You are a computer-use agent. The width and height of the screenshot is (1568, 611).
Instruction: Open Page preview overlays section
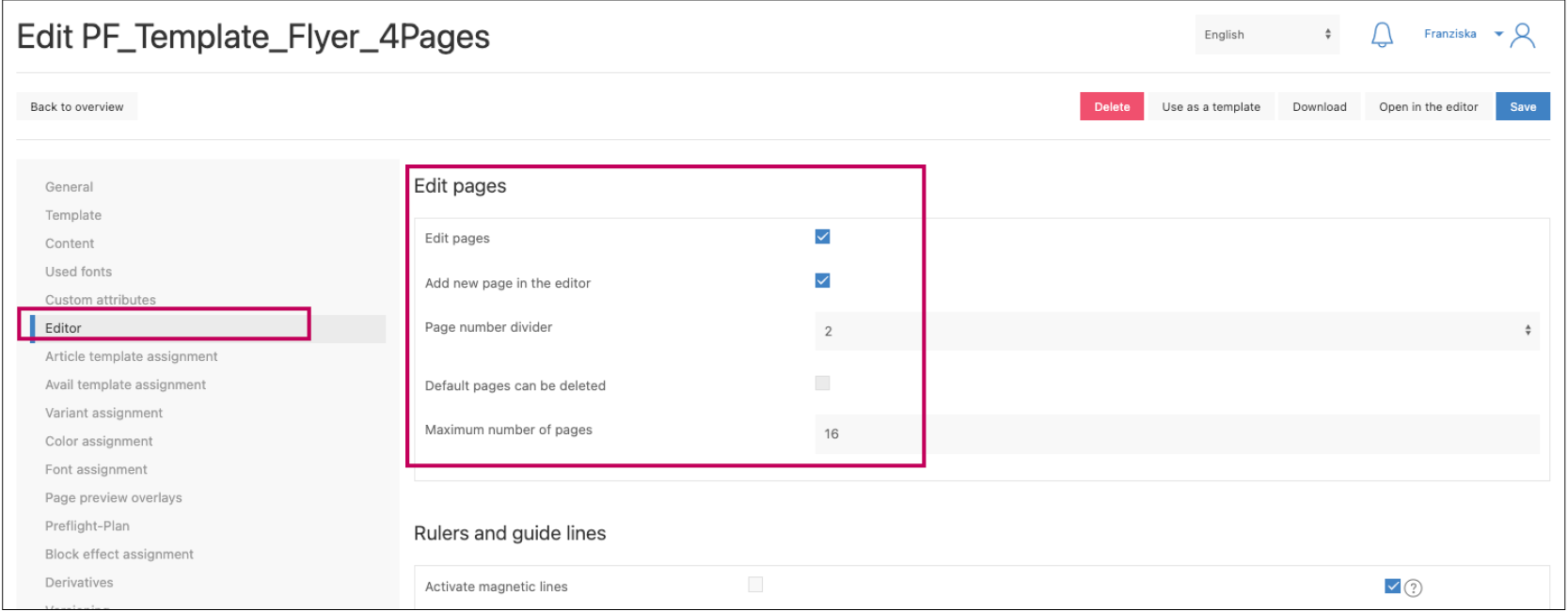click(113, 497)
